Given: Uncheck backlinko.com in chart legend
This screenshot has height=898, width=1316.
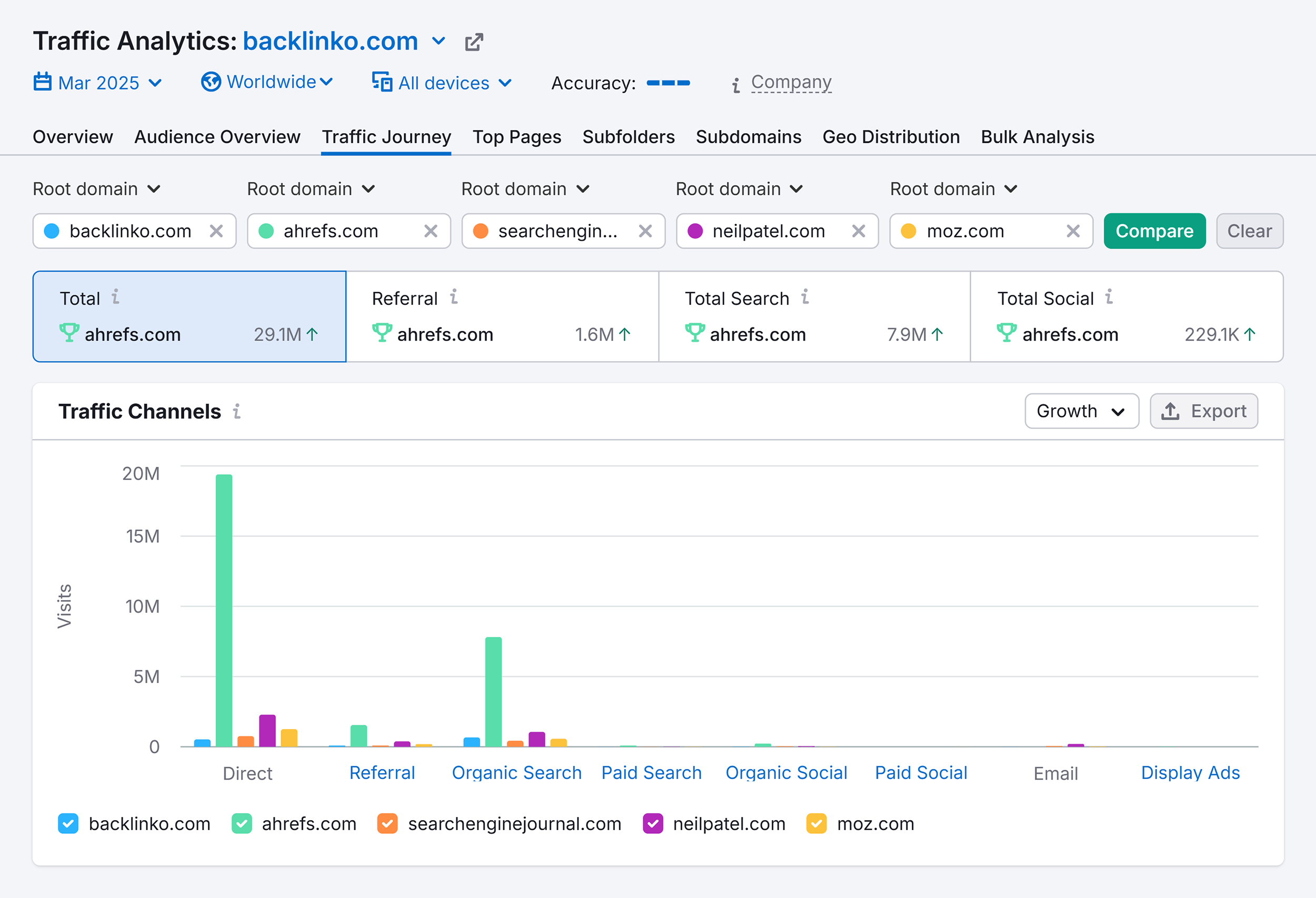Looking at the screenshot, I should tap(68, 824).
